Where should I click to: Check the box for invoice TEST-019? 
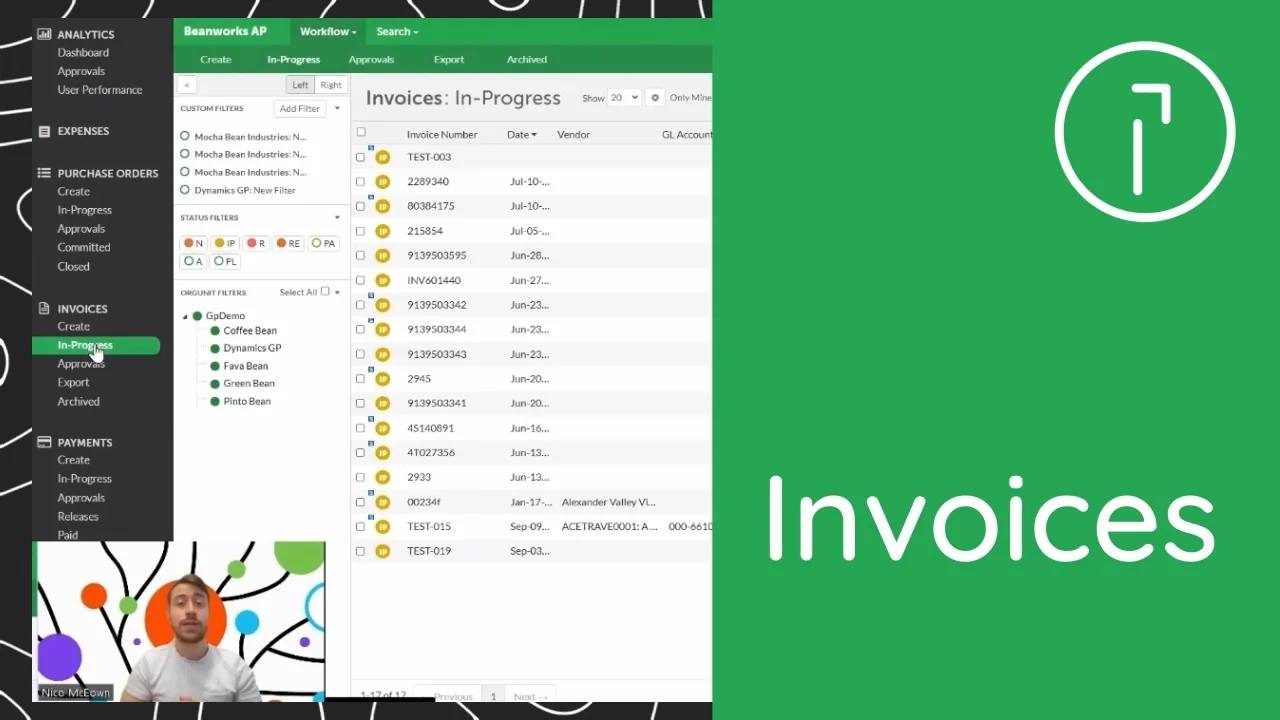360,551
